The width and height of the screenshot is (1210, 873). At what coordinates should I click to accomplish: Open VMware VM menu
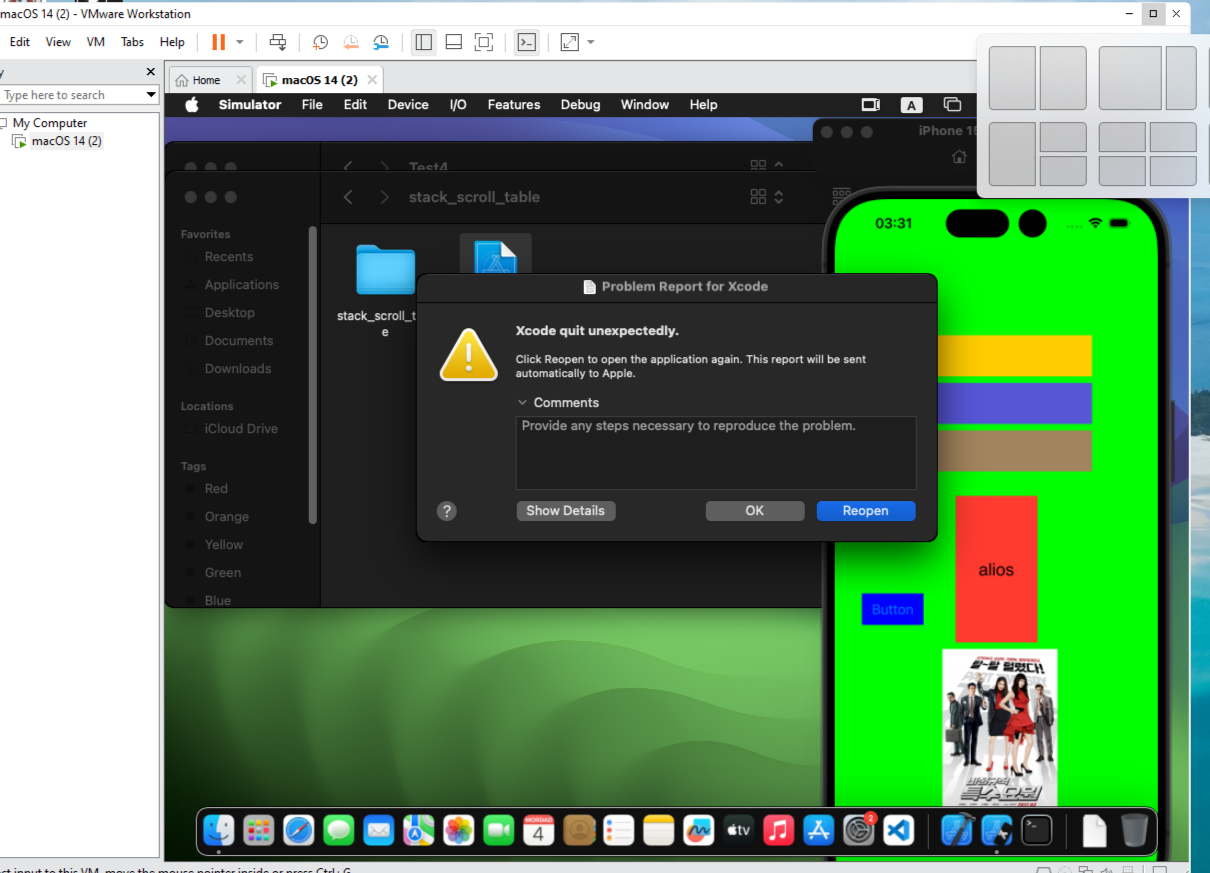click(x=96, y=42)
